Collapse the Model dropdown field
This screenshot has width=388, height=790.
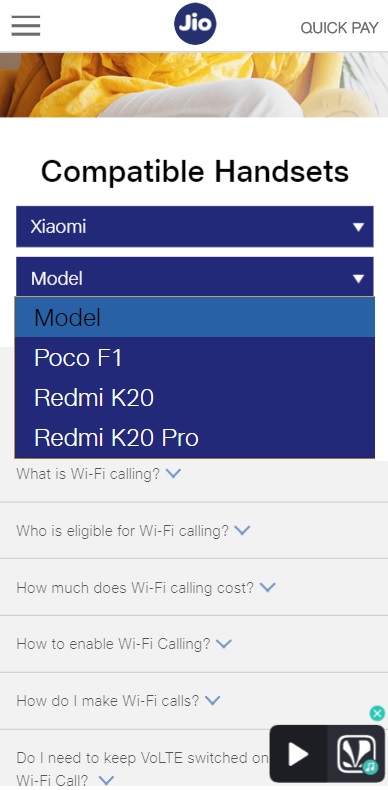coord(195,277)
